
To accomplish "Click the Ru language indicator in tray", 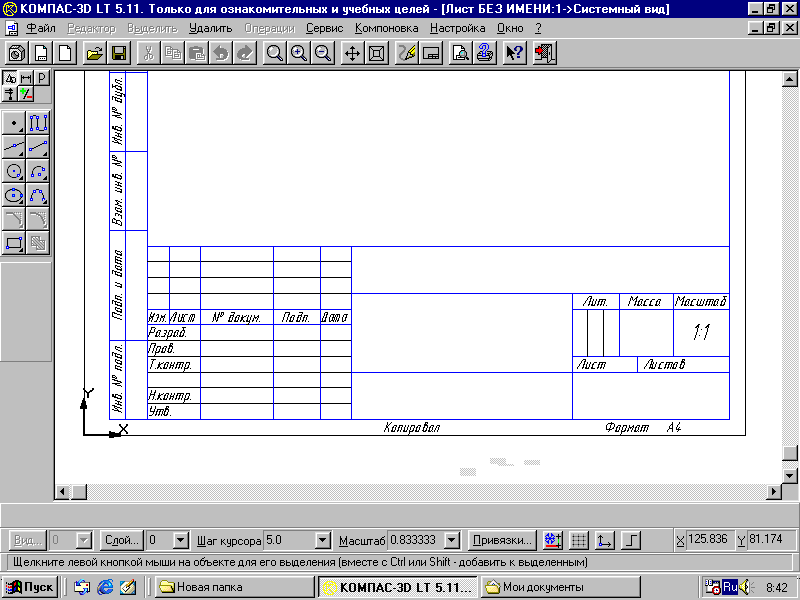I will click(x=730, y=587).
